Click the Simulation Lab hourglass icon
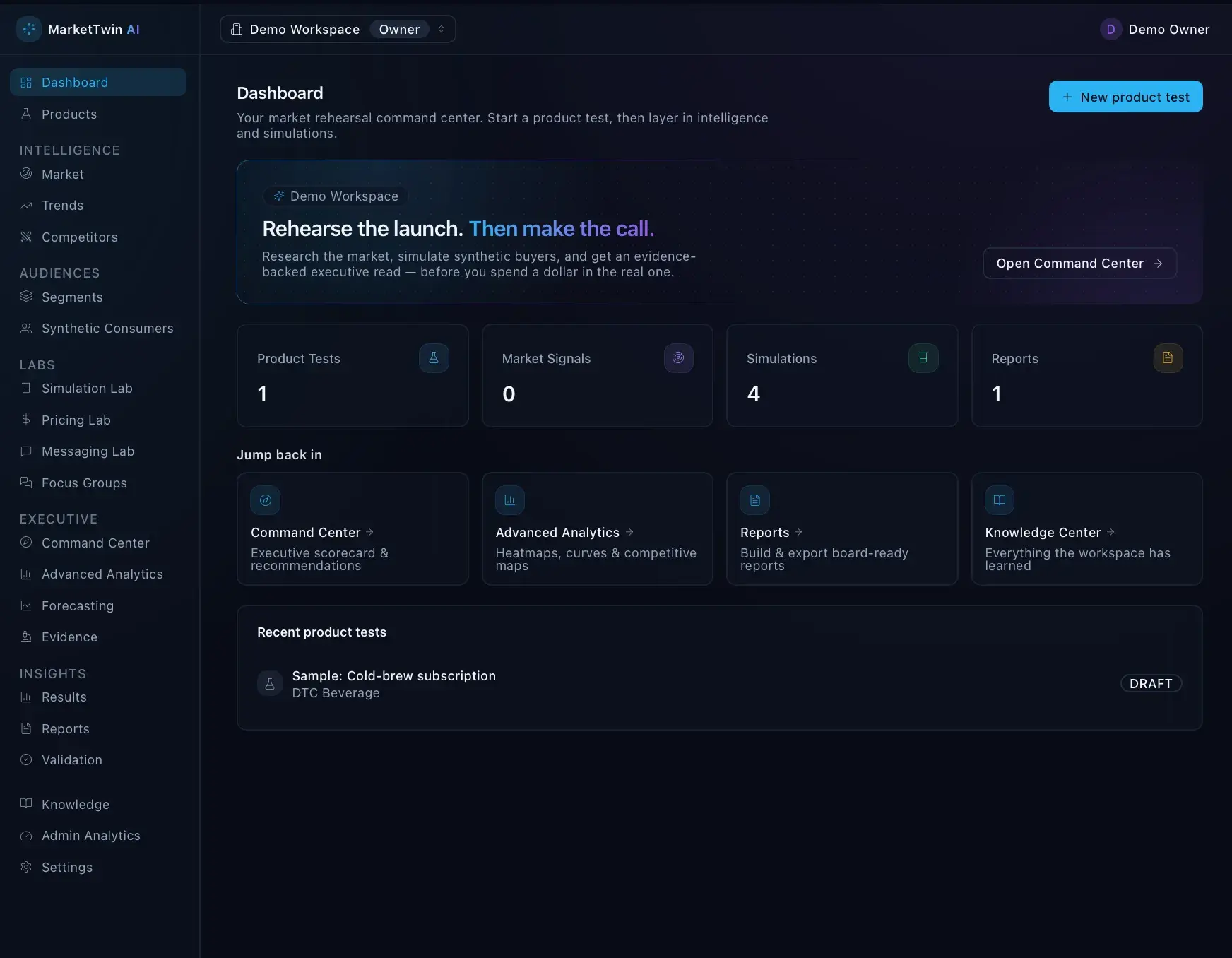The height and width of the screenshot is (958, 1232). point(26,388)
